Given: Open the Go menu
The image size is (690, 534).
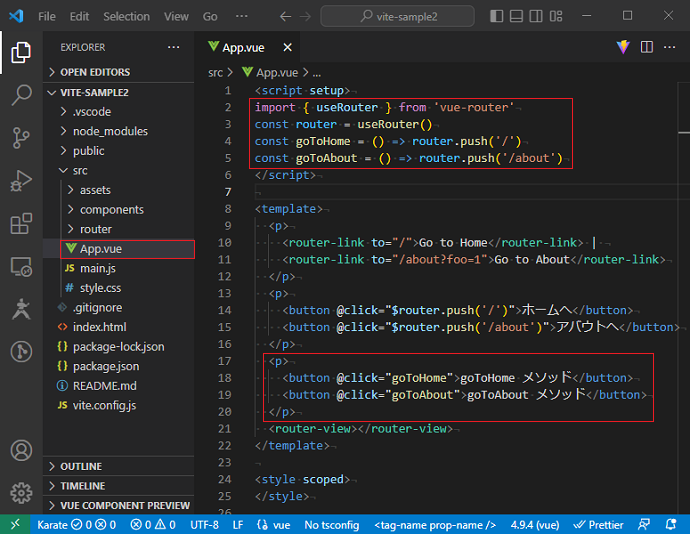Looking at the screenshot, I should 210,17.
